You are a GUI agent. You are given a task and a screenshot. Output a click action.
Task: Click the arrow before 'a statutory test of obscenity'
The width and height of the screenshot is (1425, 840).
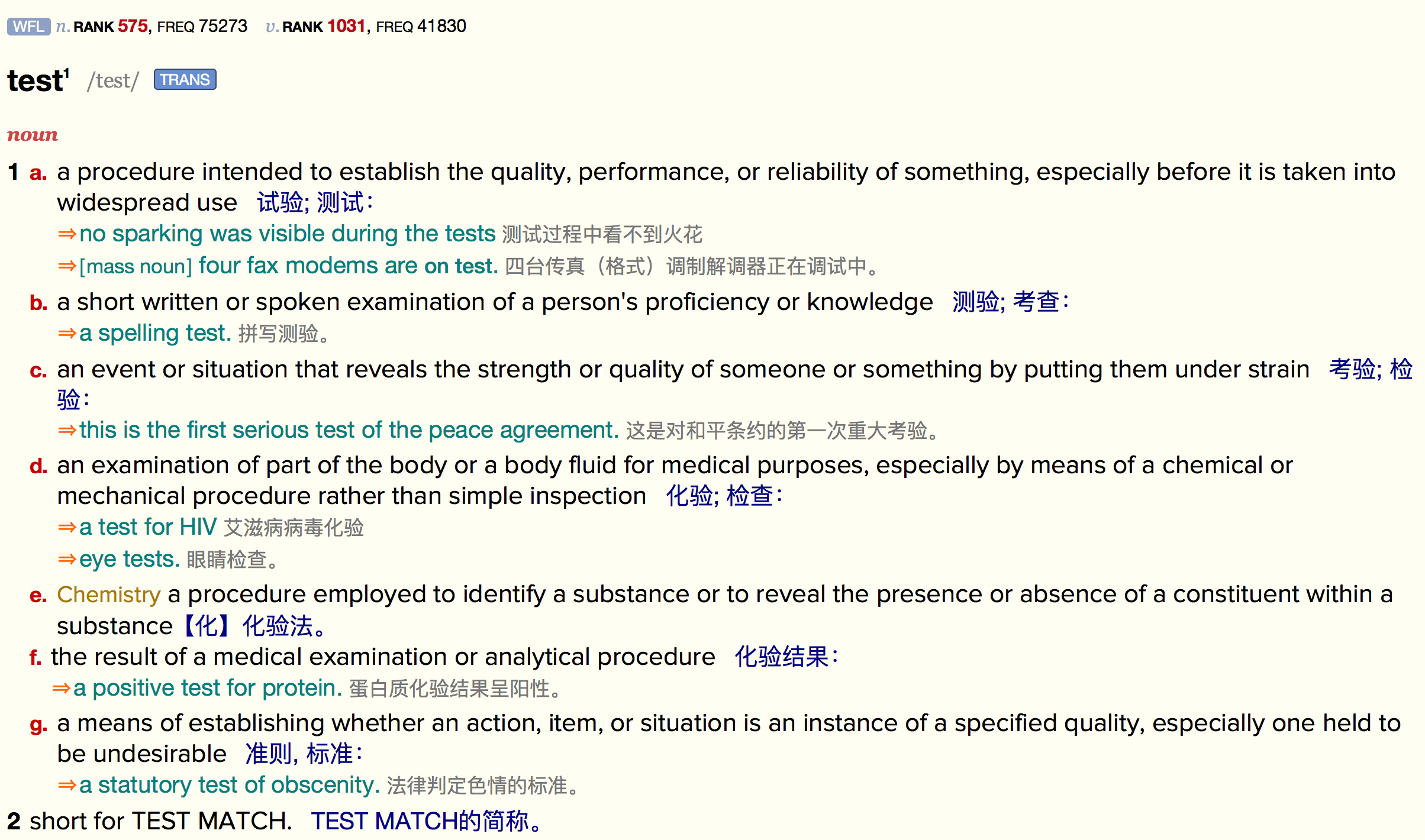(x=67, y=785)
